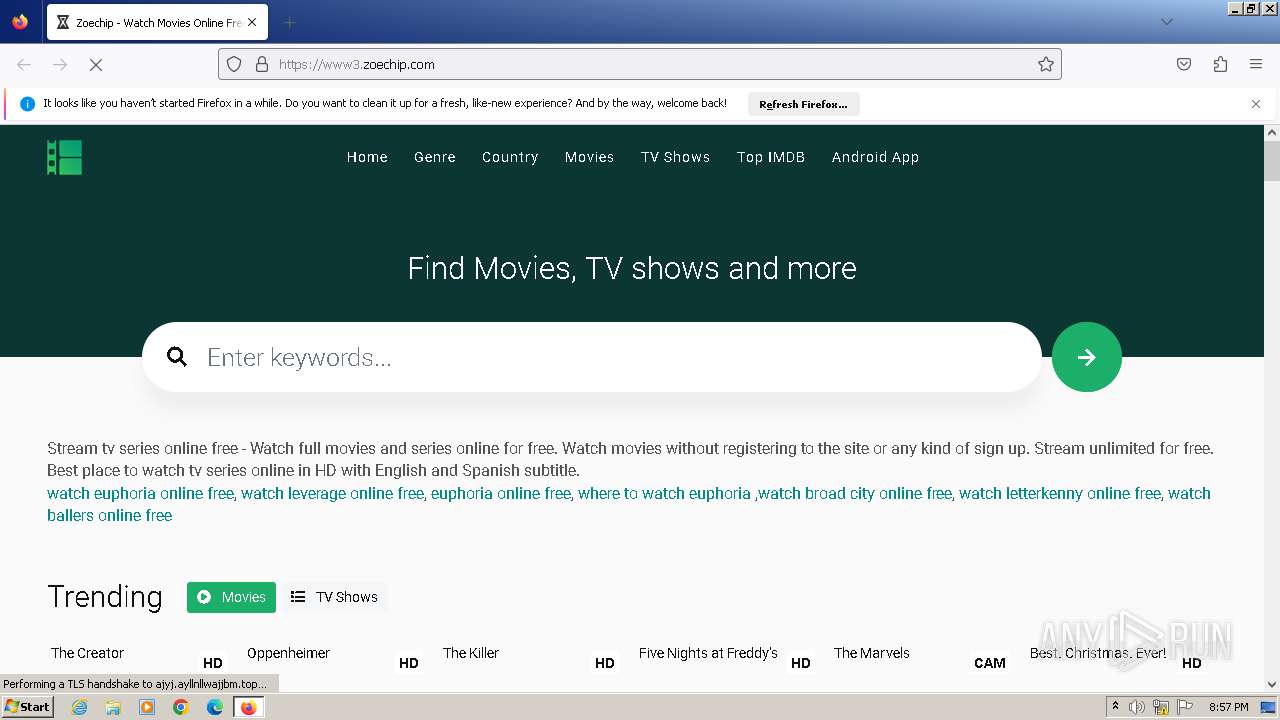
Task: Open the Firefox icon at the window's top-left
Action: point(20,22)
